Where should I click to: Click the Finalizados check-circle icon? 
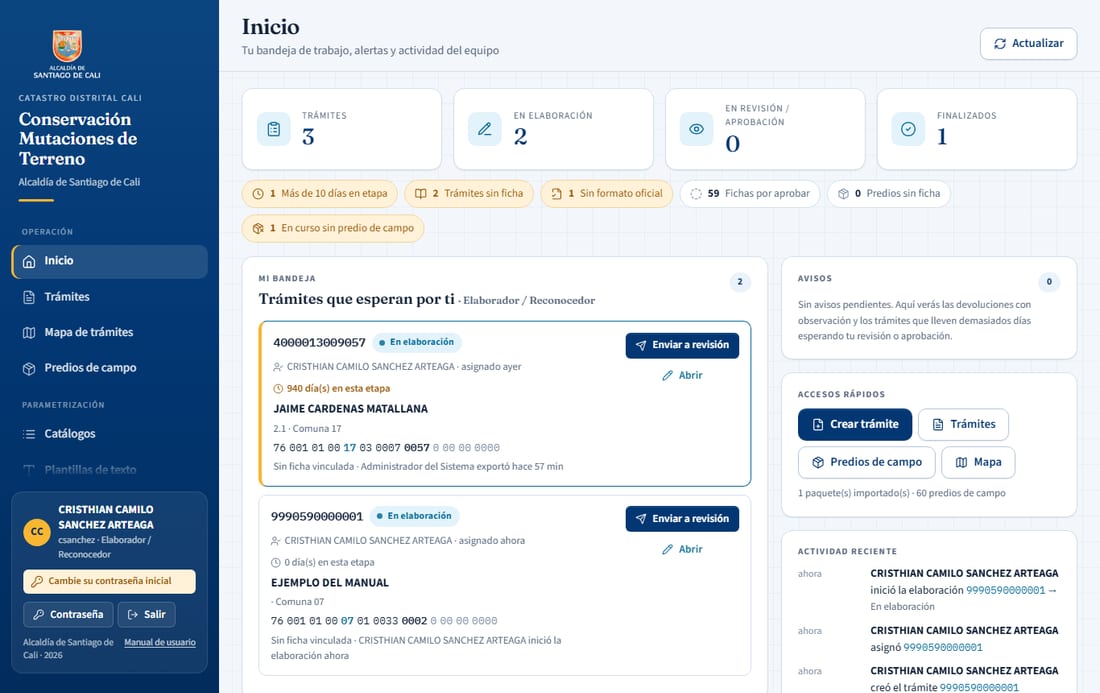click(908, 129)
